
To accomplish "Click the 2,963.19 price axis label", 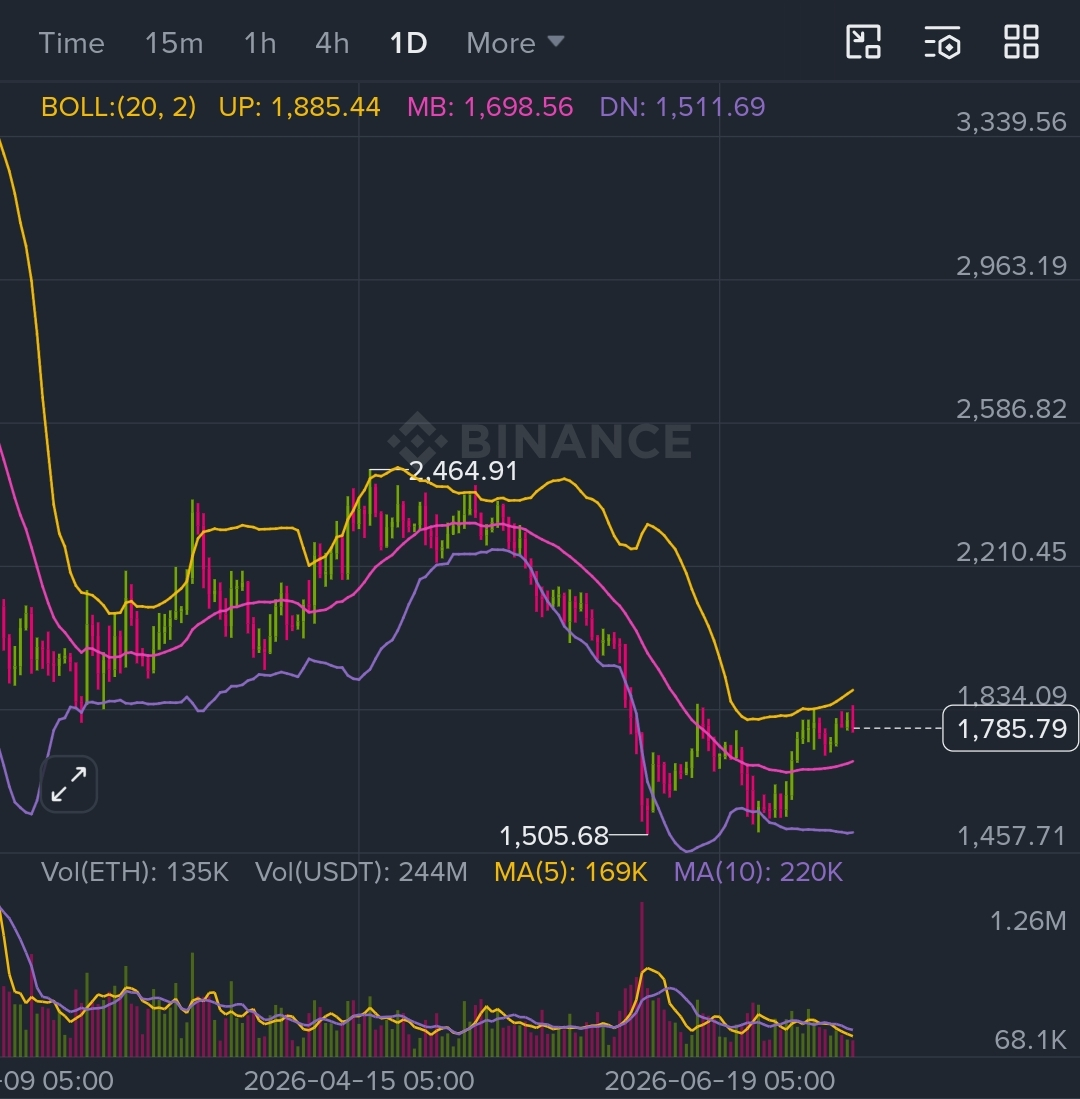I will click(x=1011, y=266).
